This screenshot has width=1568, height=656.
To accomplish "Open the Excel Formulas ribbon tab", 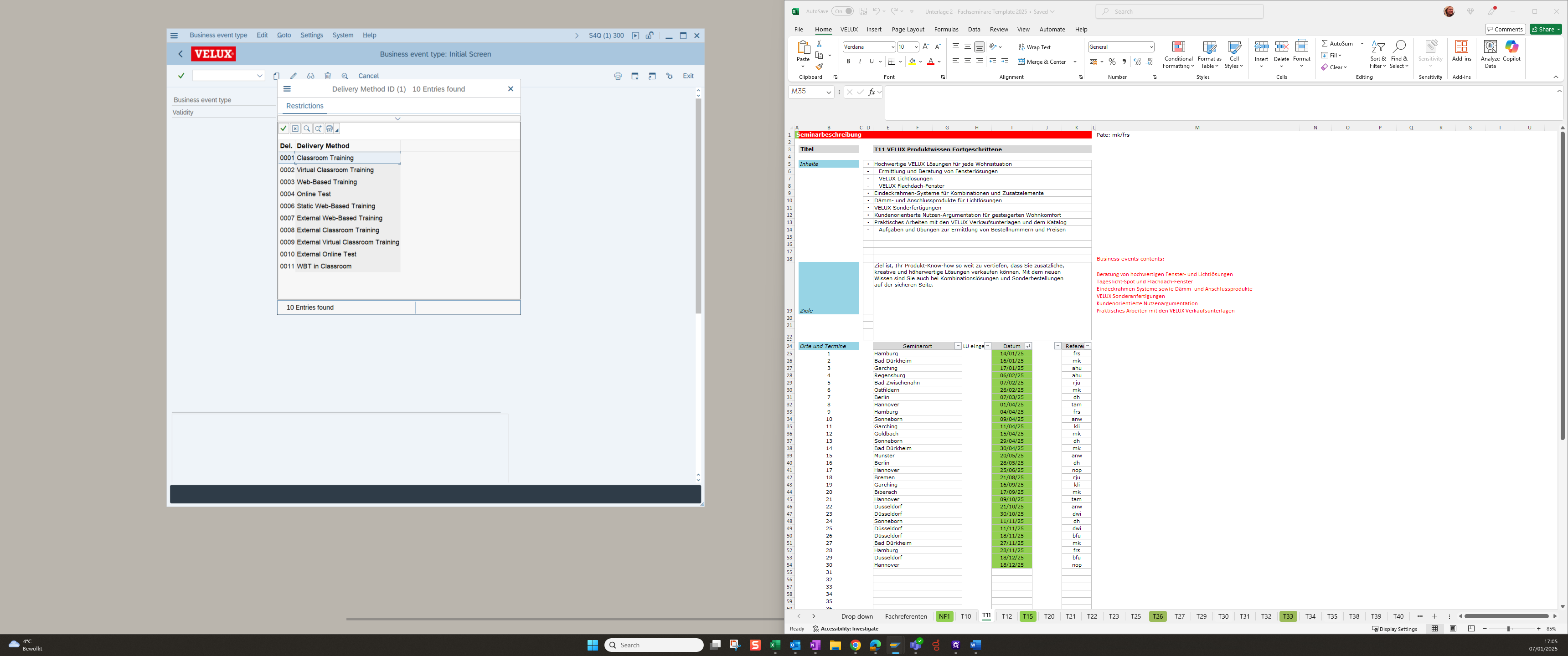I will [946, 29].
